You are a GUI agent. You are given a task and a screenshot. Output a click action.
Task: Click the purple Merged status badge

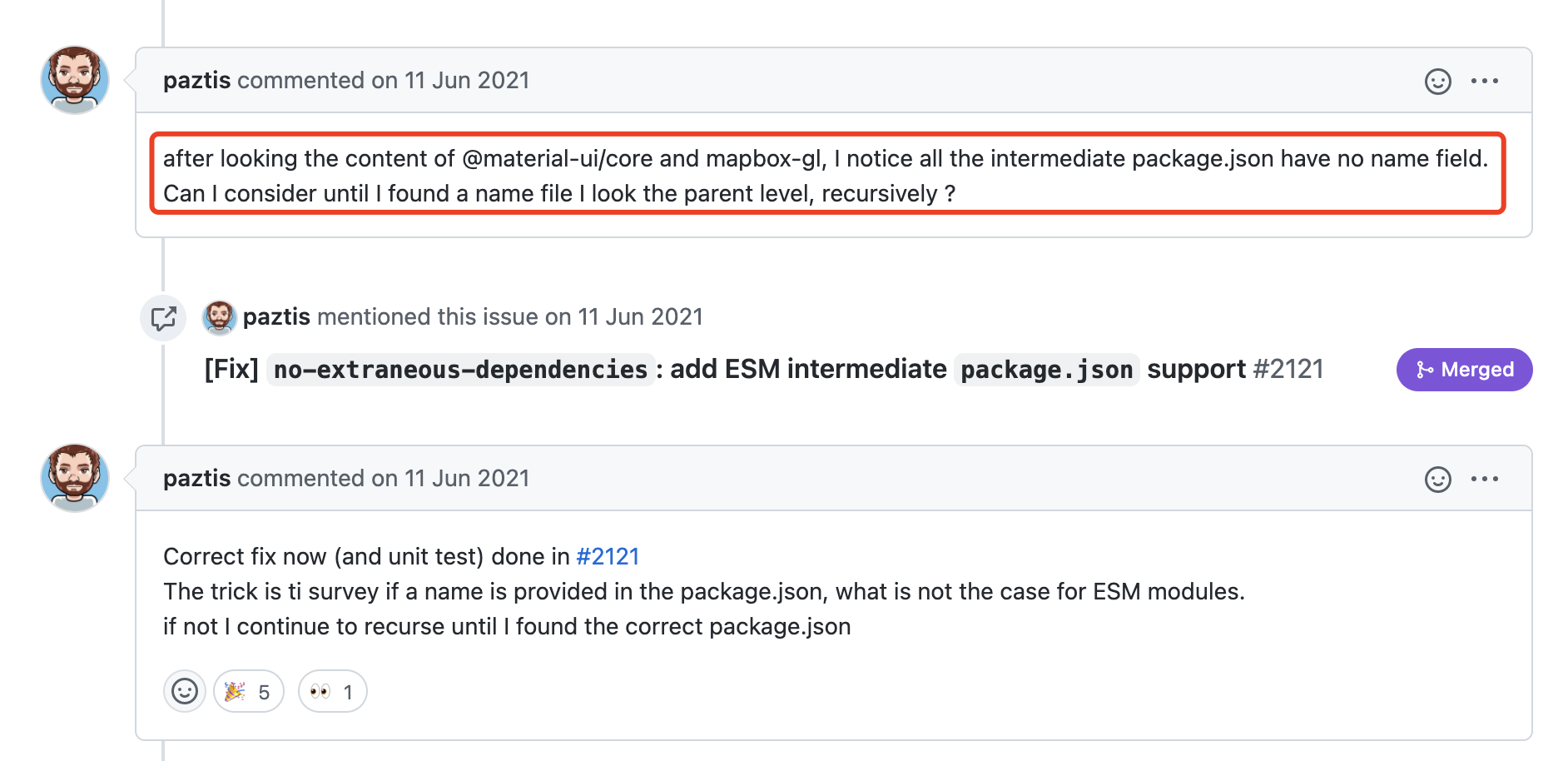tap(1464, 370)
